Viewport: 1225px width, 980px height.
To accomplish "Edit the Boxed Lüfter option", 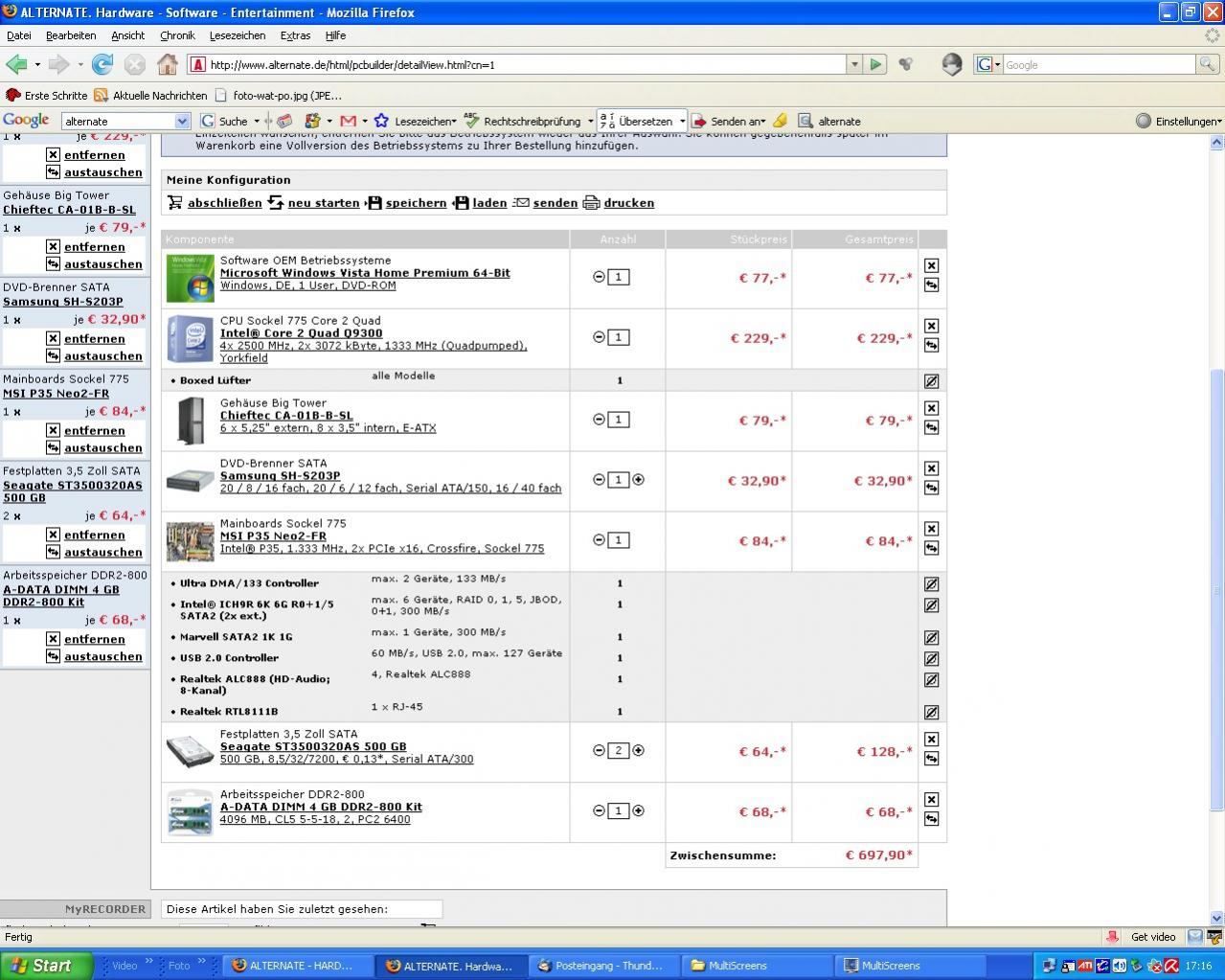I will pyautogui.click(x=931, y=380).
